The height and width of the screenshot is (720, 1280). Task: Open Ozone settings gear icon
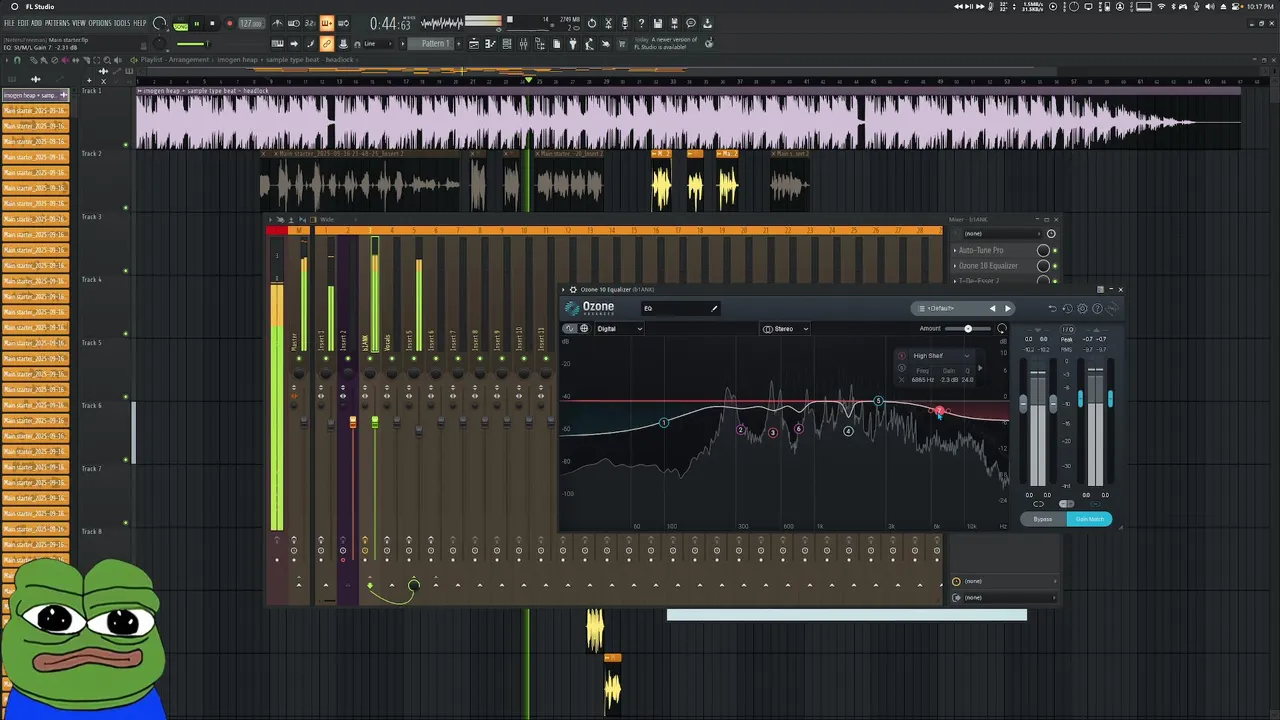[1082, 308]
